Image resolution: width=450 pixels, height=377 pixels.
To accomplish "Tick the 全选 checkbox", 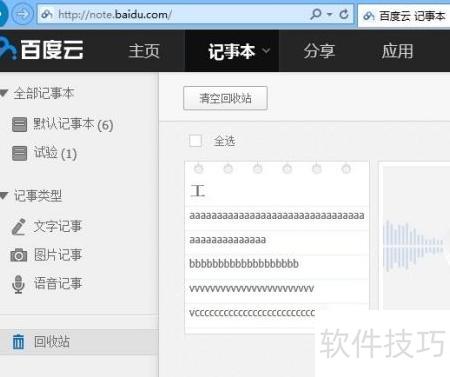I will pyautogui.click(x=195, y=141).
